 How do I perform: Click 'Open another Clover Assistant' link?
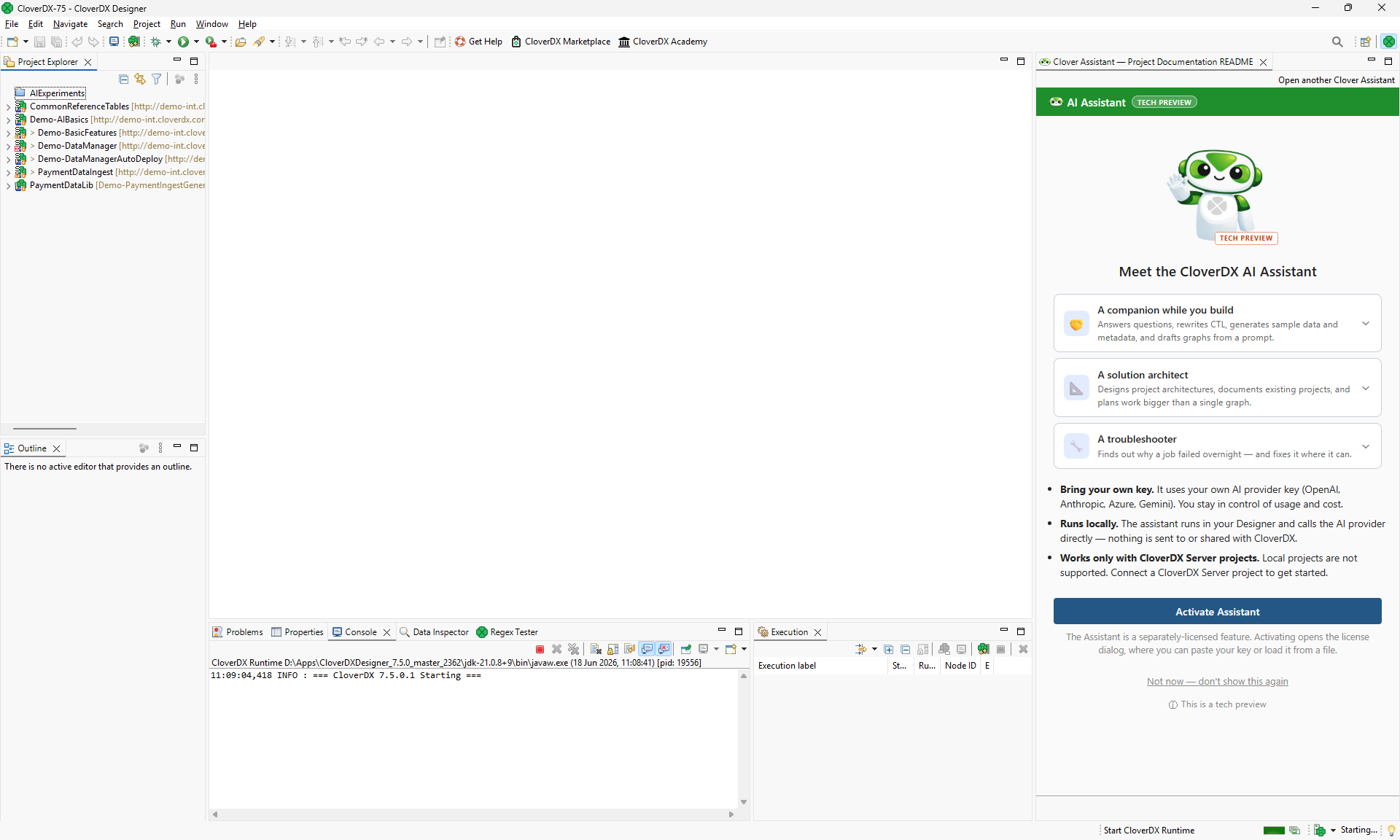[1336, 80]
